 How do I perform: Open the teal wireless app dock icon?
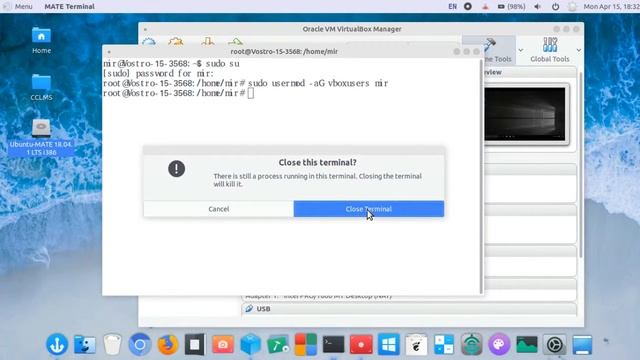click(x=471, y=344)
